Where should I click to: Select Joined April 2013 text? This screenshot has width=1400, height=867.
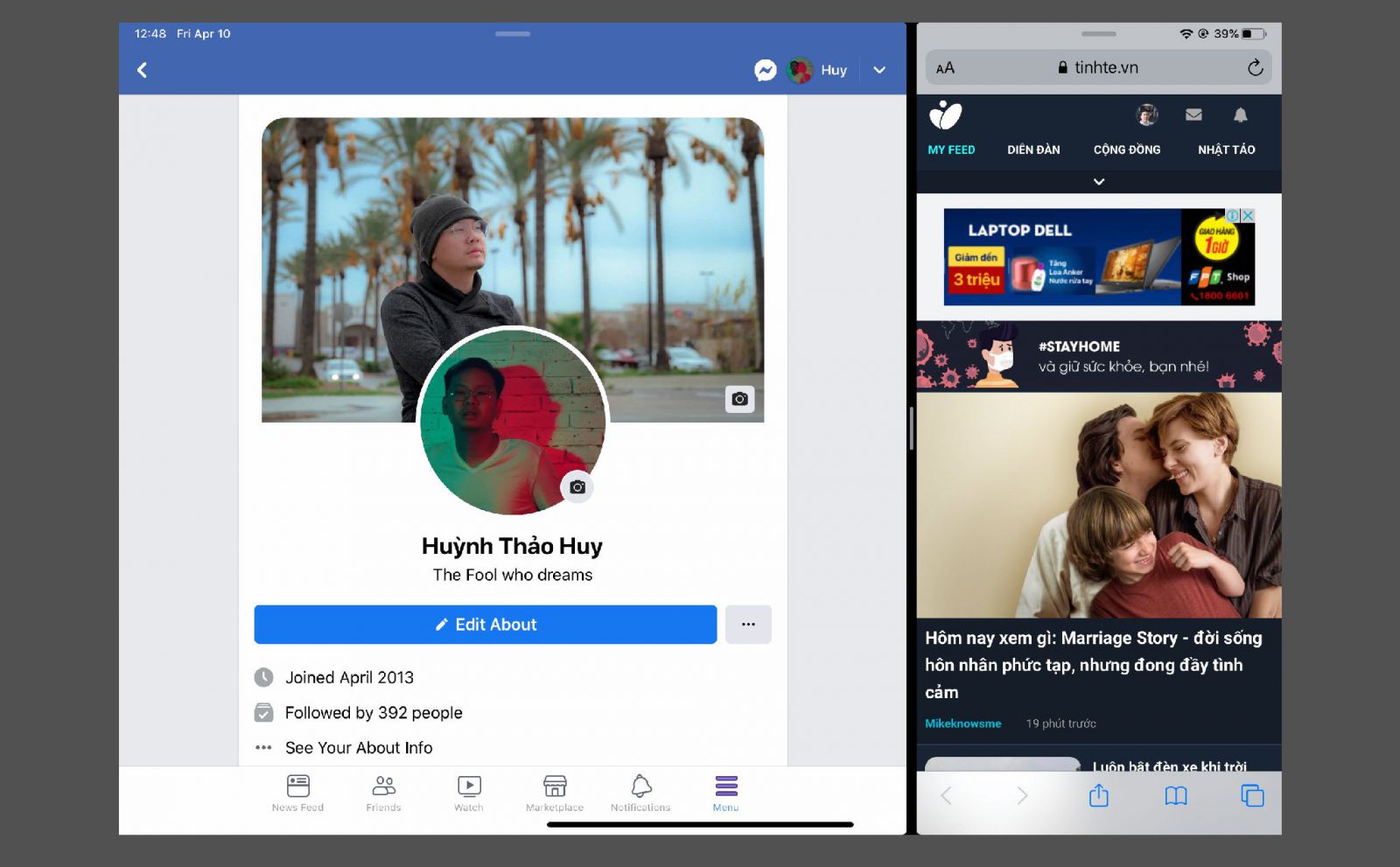pyautogui.click(x=349, y=677)
